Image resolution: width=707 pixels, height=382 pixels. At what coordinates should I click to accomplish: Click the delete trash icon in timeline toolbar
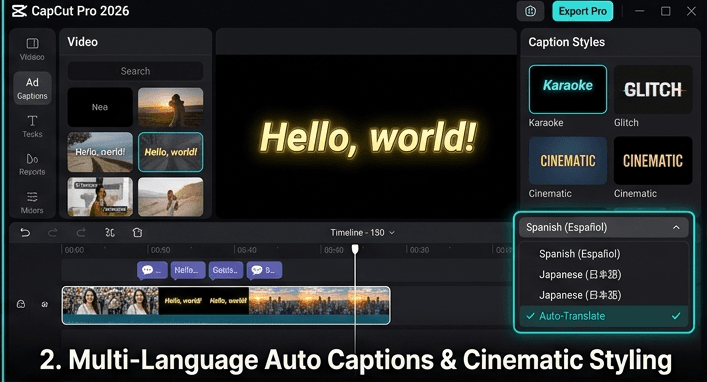(x=138, y=233)
